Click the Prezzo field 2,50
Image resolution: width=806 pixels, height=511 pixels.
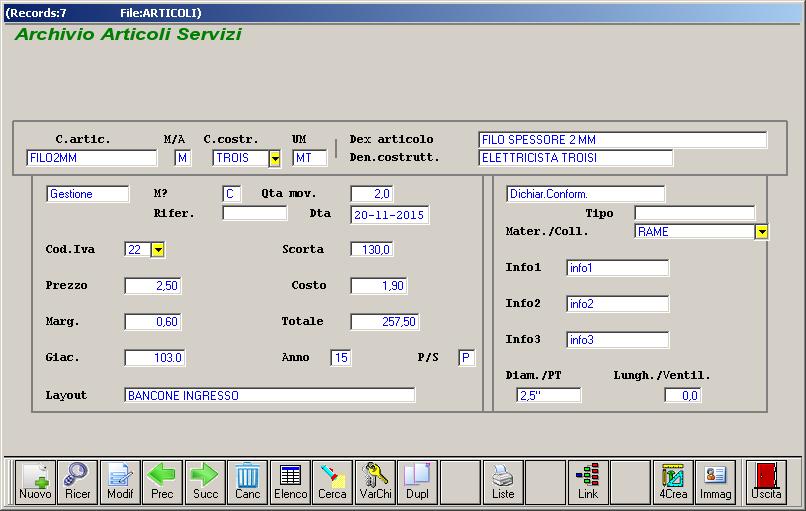tap(153, 286)
